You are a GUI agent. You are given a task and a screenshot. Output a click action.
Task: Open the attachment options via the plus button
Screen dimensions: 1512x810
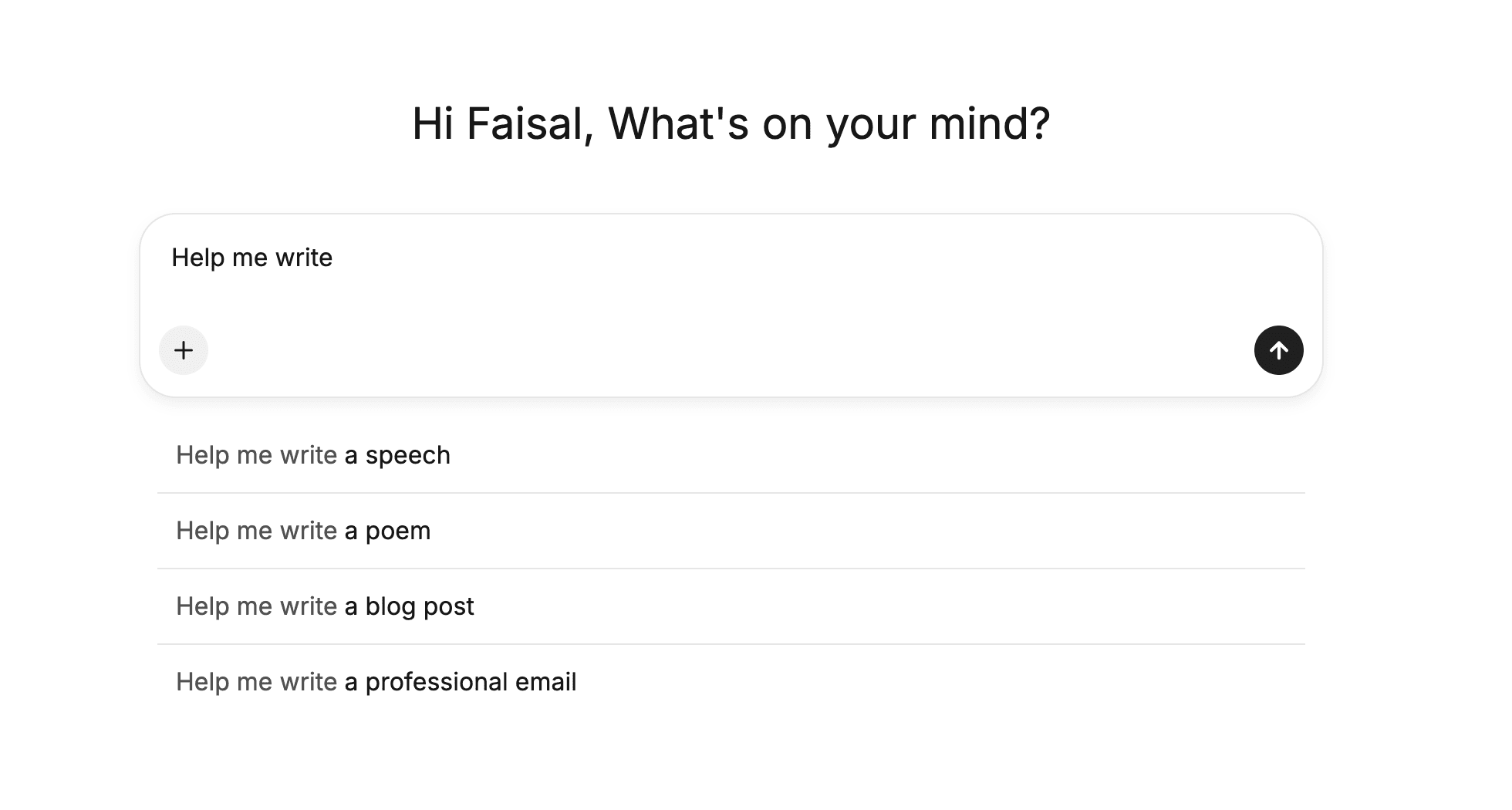(184, 350)
